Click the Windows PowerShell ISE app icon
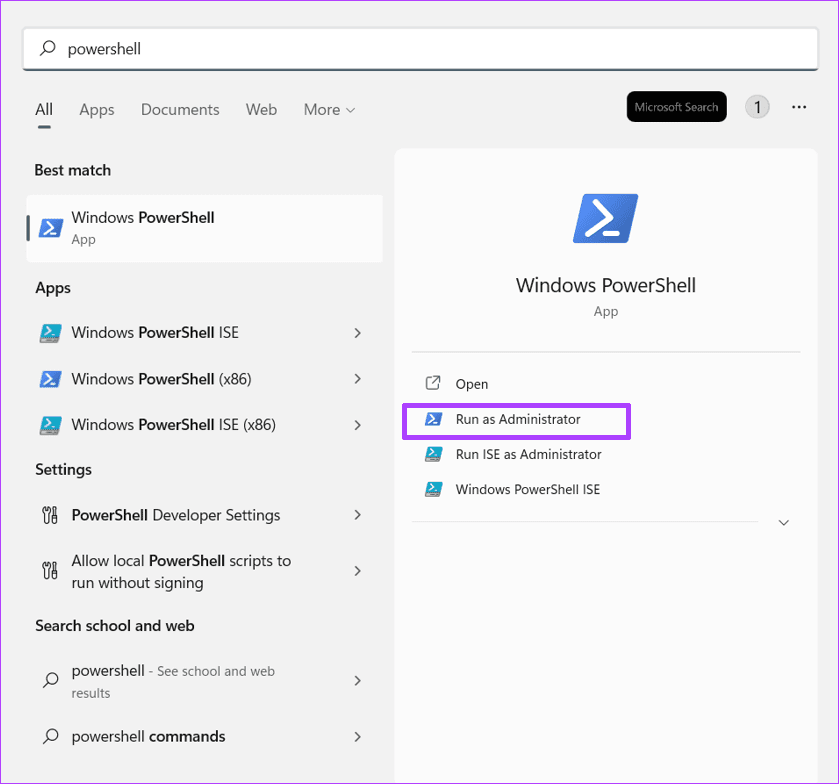The image size is (839, 784). pyautogui.click(x=50, y=333)
